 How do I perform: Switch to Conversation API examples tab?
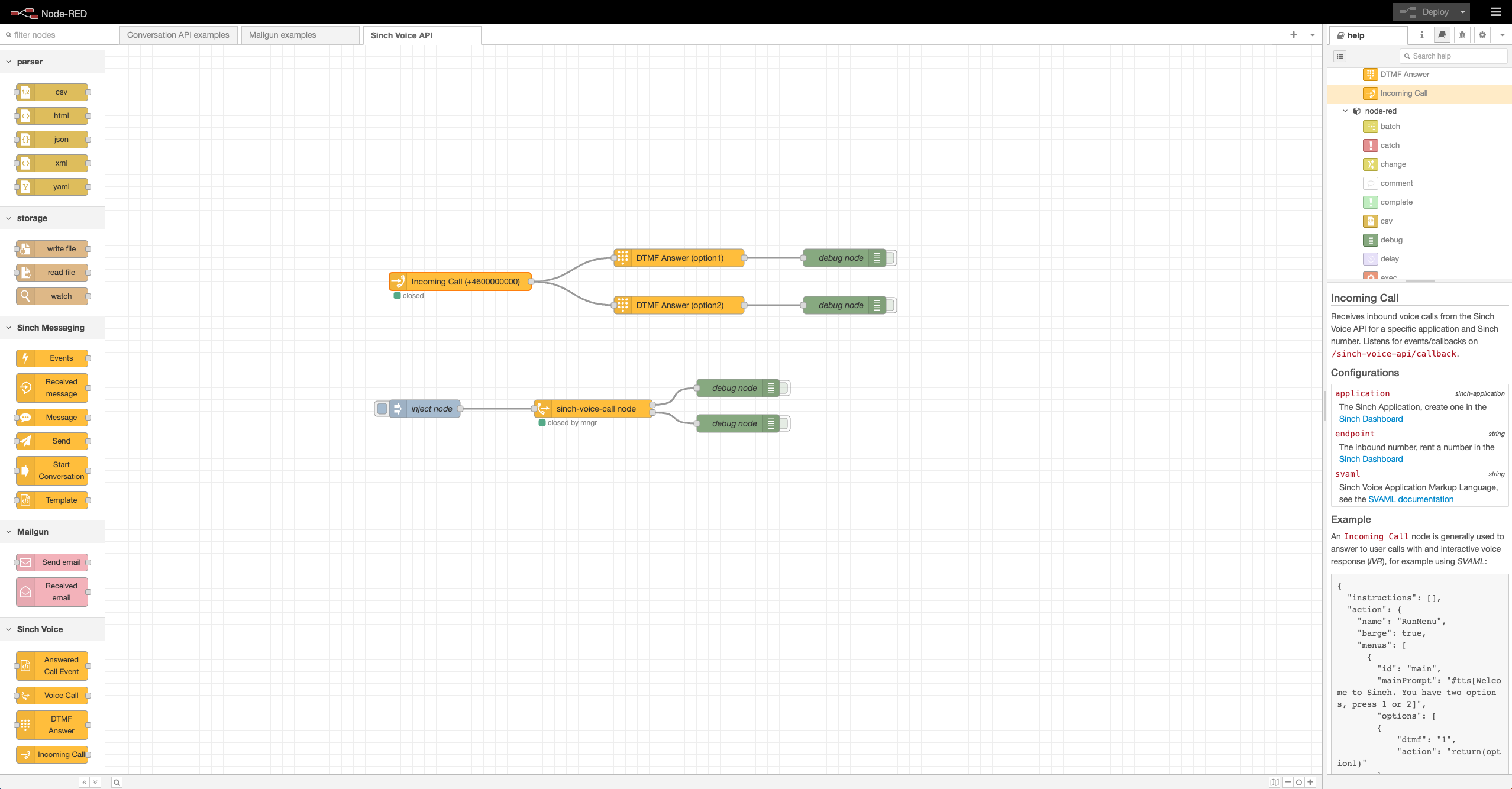[178, 35]
